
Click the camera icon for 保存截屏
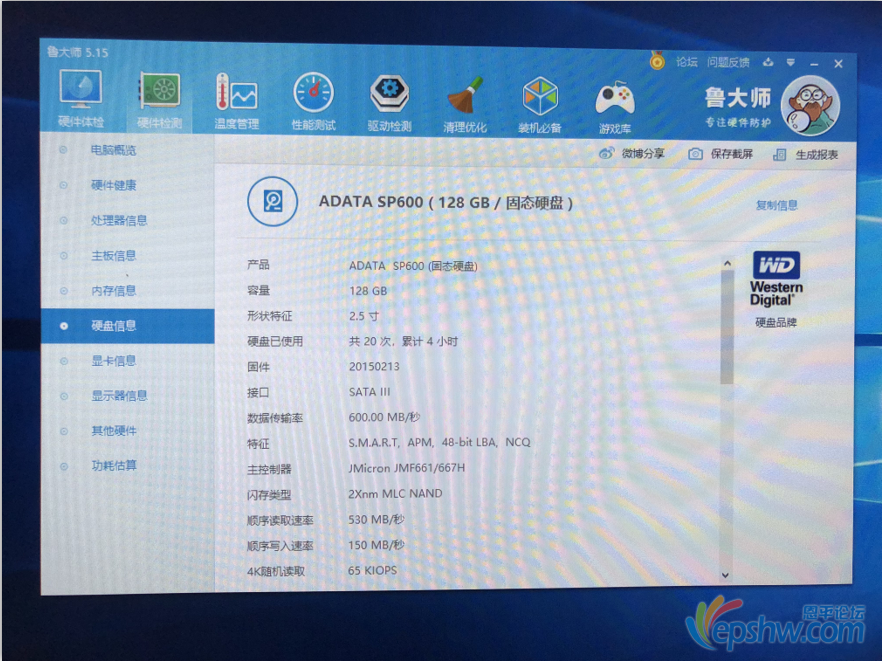[x=695, y=154]
